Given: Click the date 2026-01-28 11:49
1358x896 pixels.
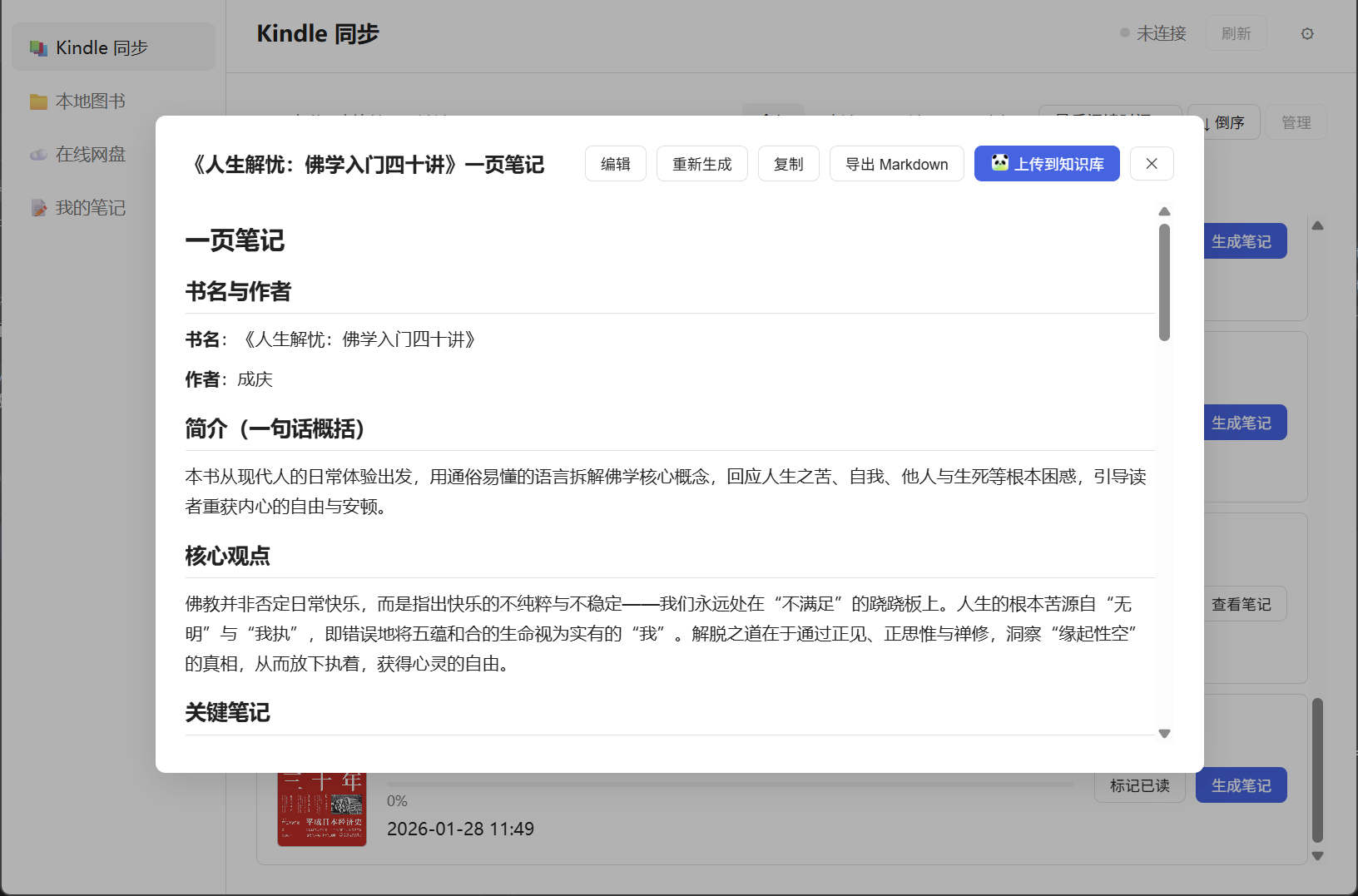Looking at the screenshot, I should (460, 829).
